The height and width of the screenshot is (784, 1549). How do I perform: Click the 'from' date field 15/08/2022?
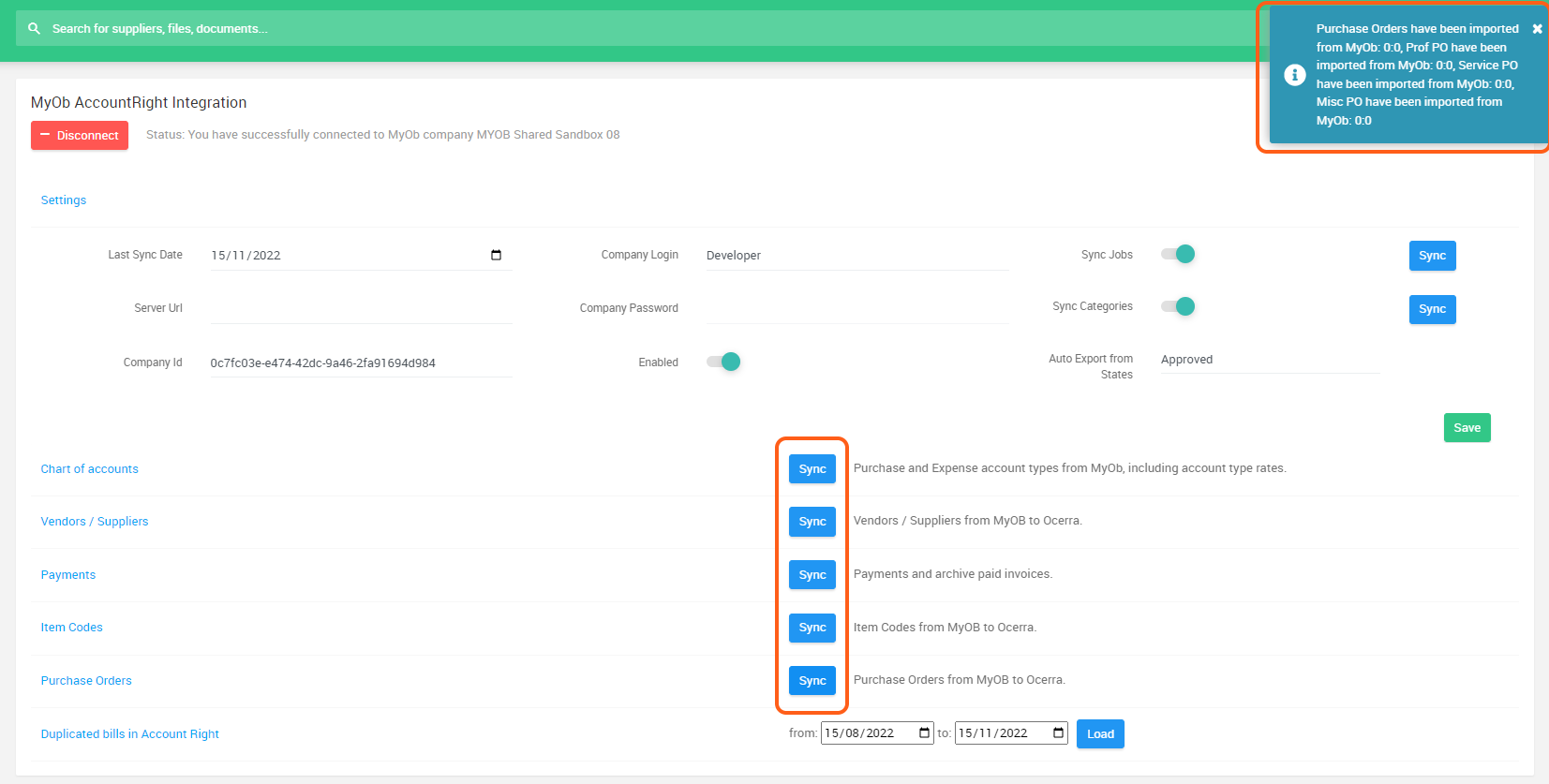[877, 732]
